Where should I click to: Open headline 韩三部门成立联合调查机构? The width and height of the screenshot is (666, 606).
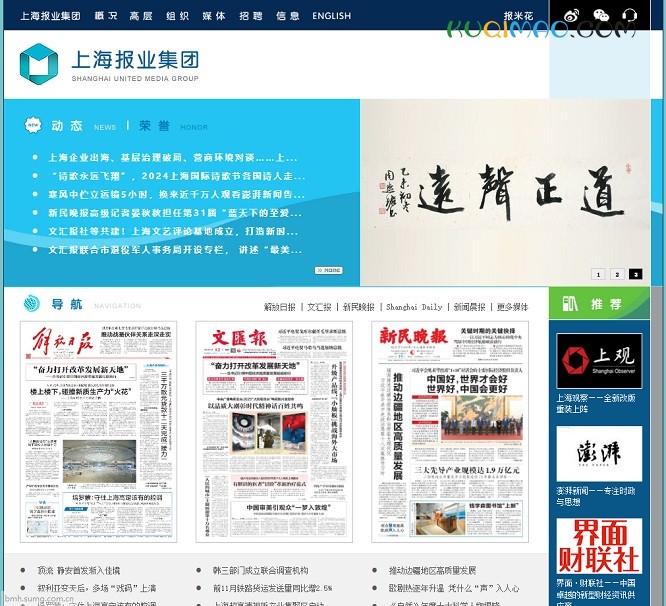coord(260,570)
